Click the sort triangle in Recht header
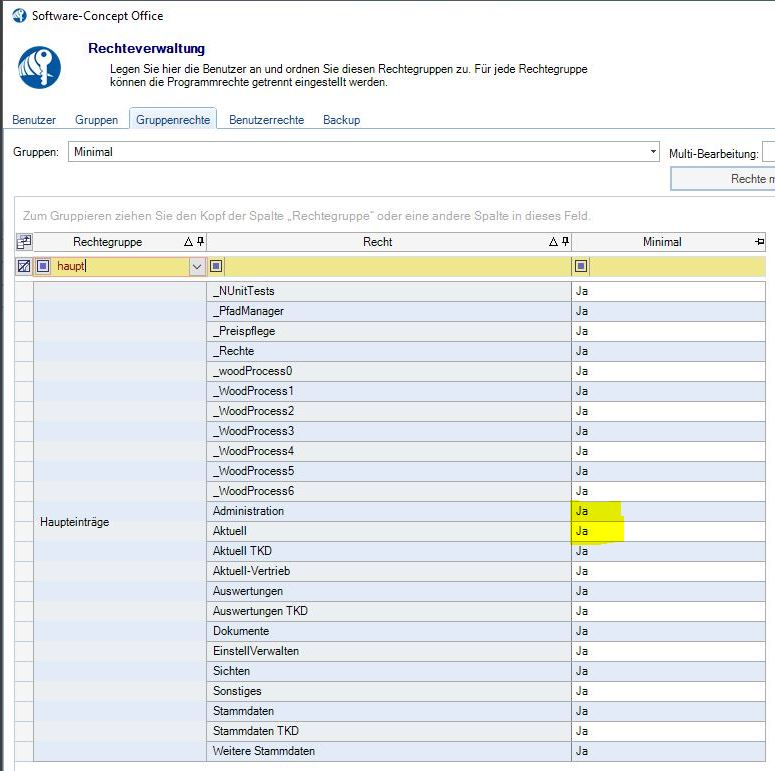 coord(553,242)
